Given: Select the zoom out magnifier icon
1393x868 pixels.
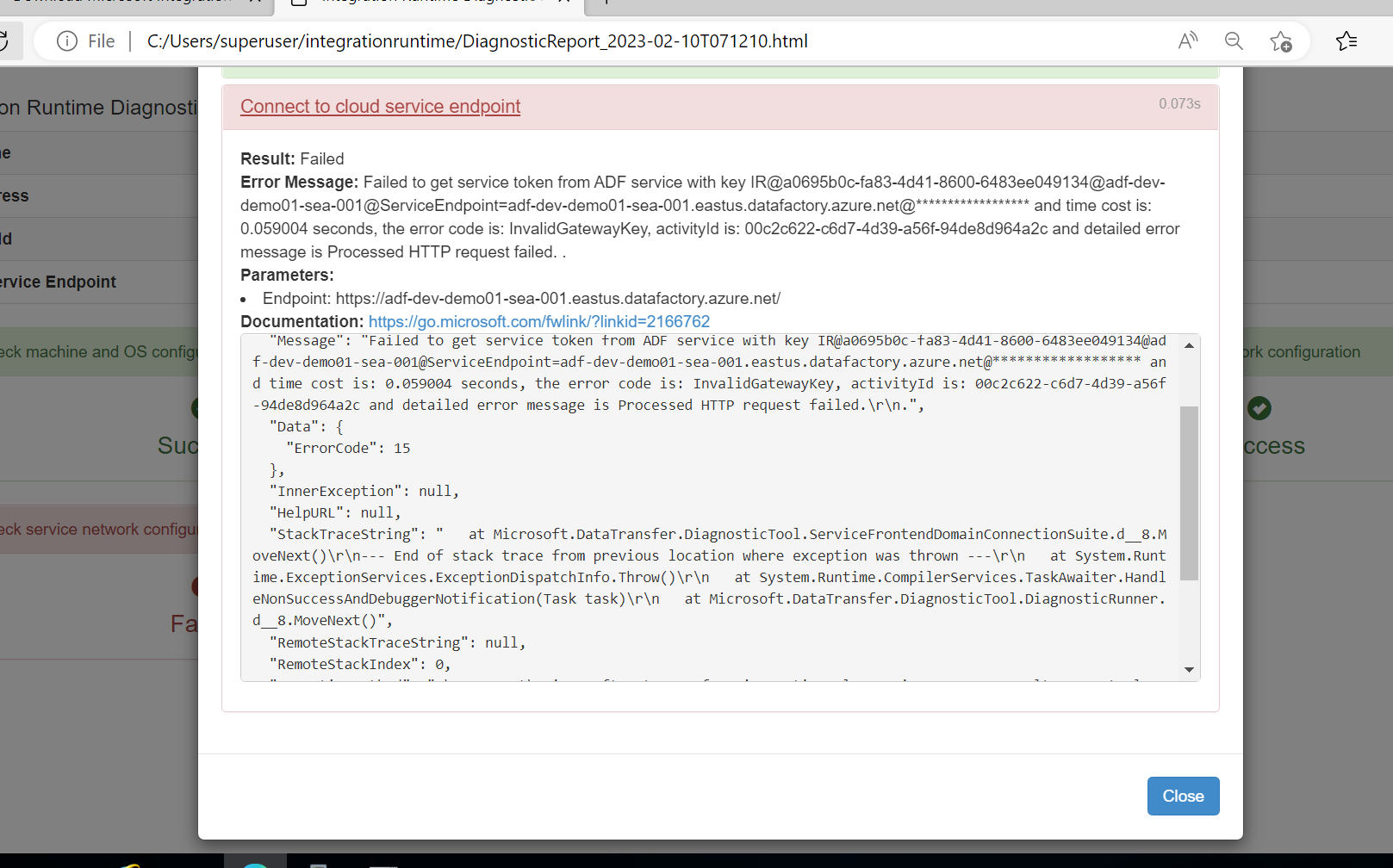Looking at the screenshot, I should coord(1234,40).
